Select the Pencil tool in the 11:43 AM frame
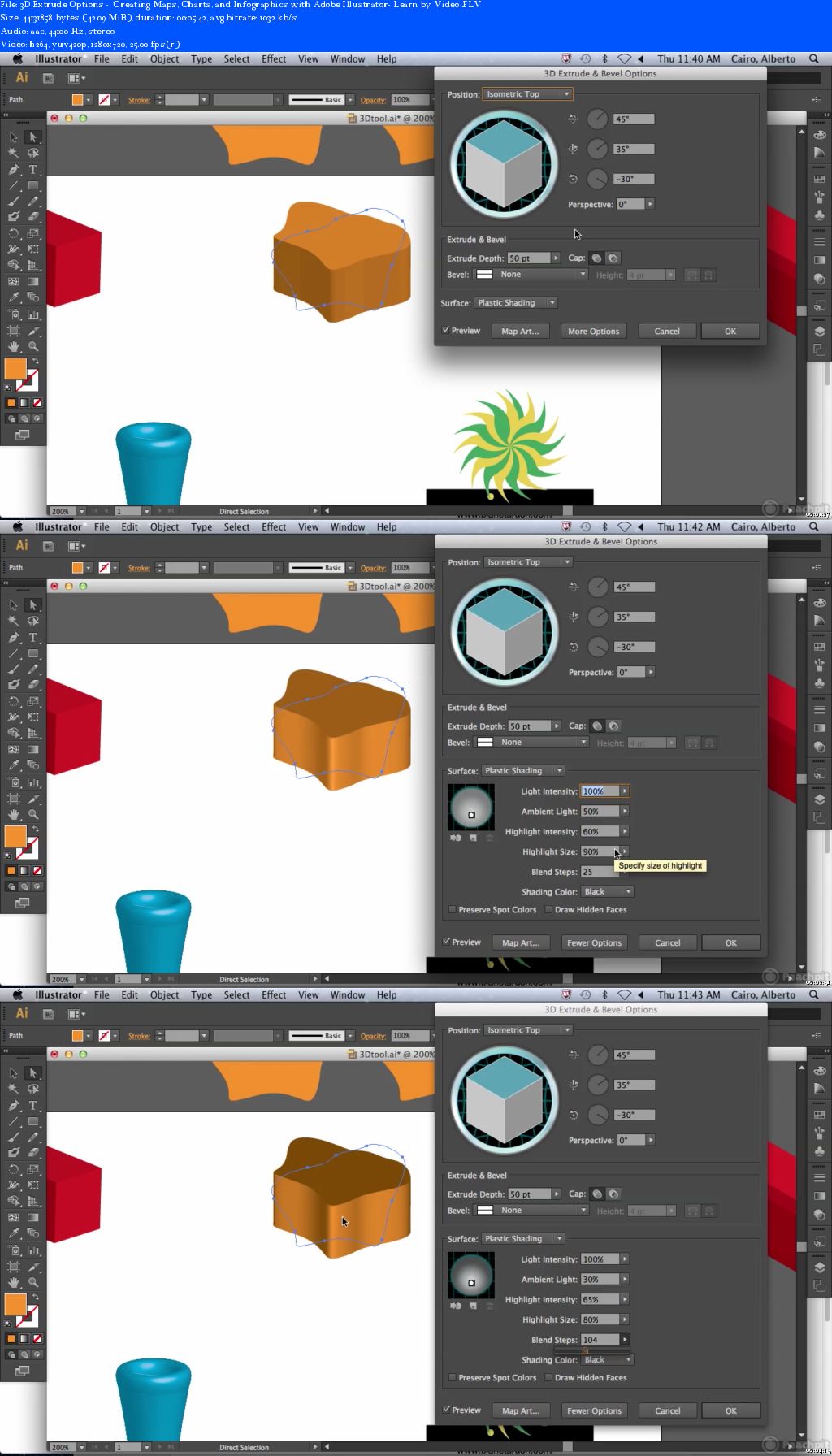Viewport: 832px width, 1456px height. click(x=33, y=1137)
